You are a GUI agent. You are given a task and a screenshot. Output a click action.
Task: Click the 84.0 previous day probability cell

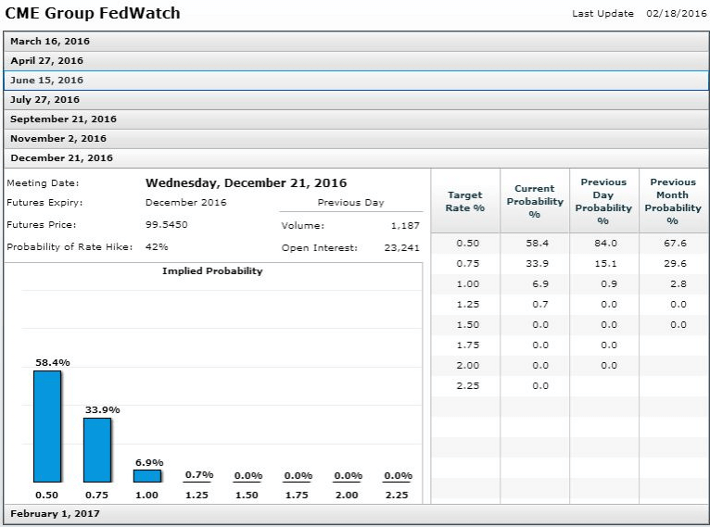tap(606, 243)
